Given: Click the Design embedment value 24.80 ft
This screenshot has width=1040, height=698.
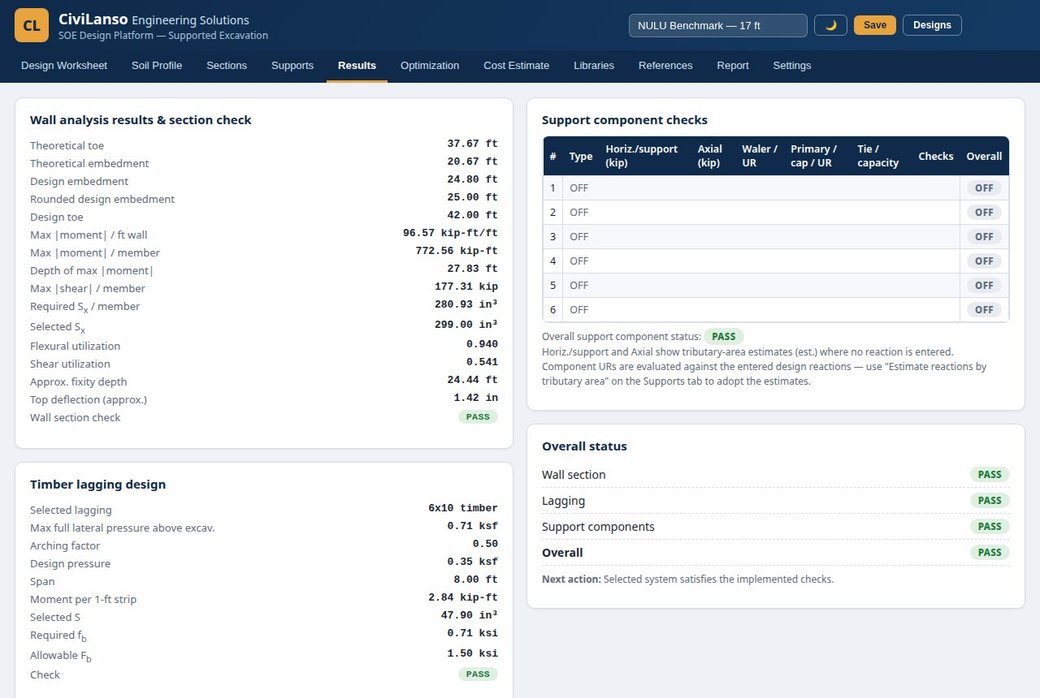Looking at the screenshot, I should click(x=472, y=179).
